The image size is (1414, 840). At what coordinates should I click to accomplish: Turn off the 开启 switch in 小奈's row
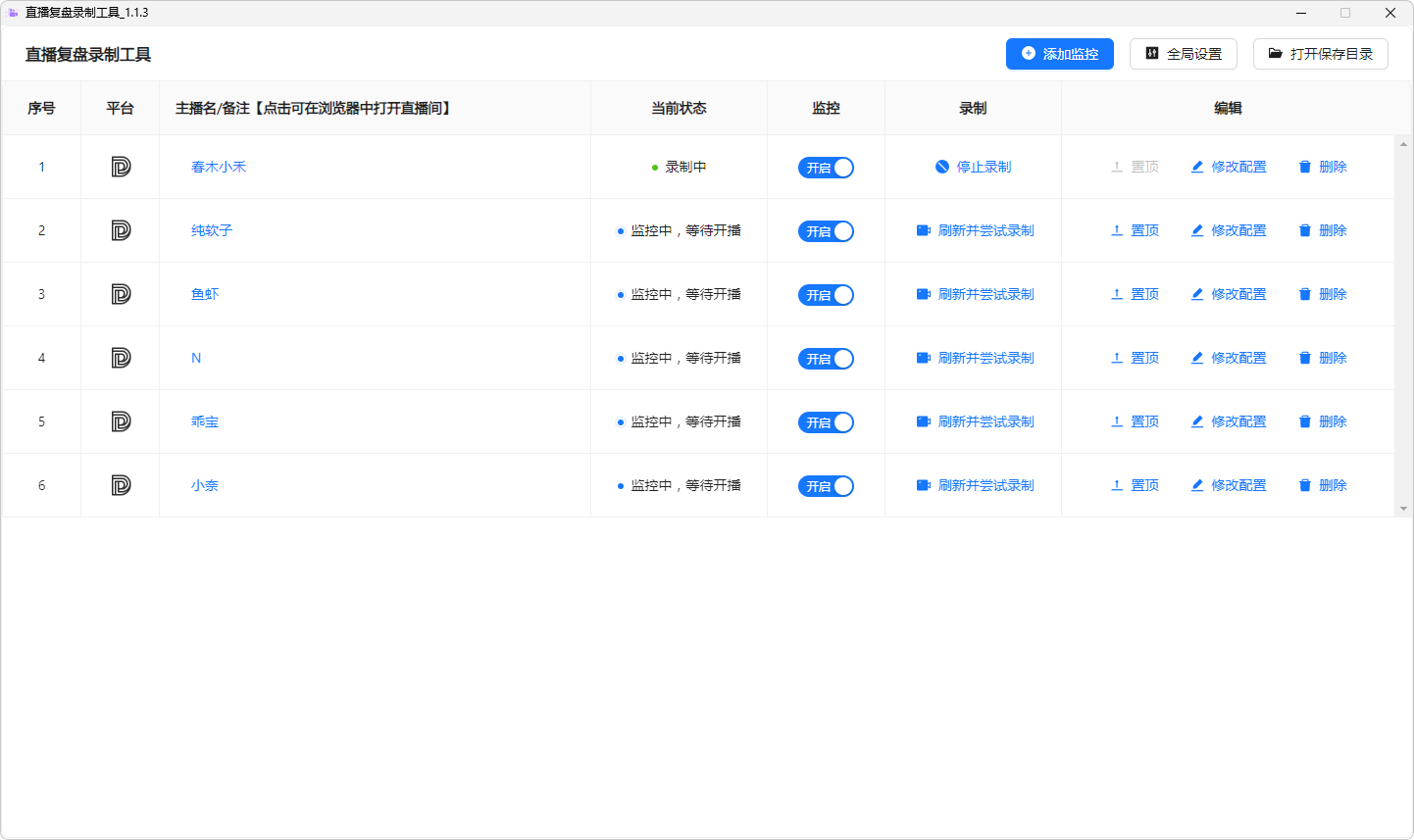(827, 484)
